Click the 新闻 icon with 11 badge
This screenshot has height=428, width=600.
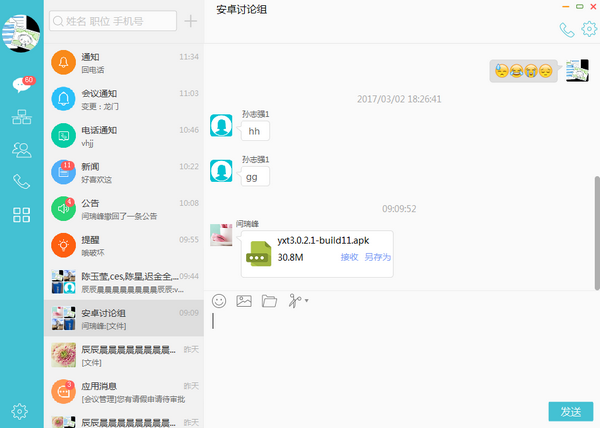[x=64, y=172]
